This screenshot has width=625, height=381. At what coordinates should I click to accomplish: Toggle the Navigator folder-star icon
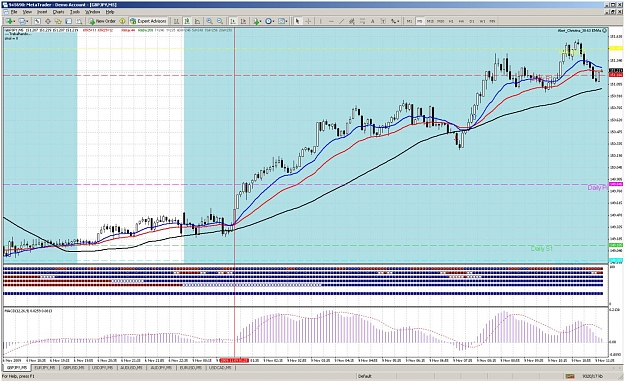pos(58,21)
